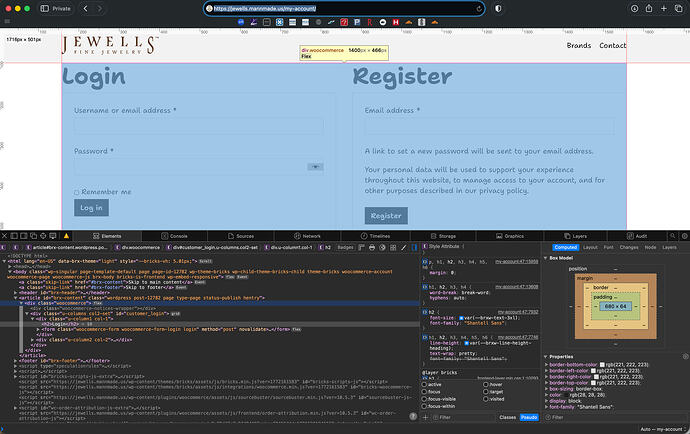The width and height of the screenshot is (690, 434).
Task: Click the Username or email address field
Action: click(x=199, y=126)
